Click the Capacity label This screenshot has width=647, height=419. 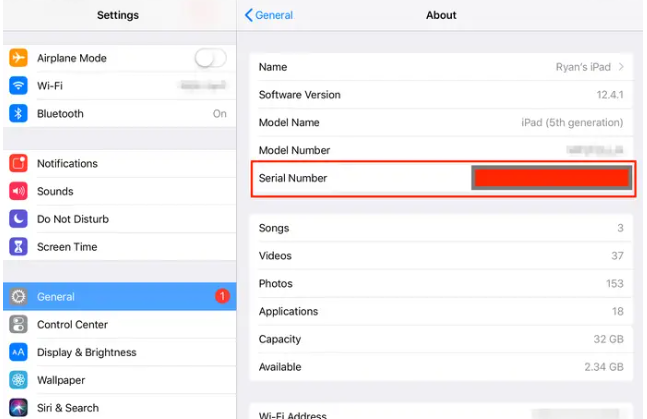280,339
